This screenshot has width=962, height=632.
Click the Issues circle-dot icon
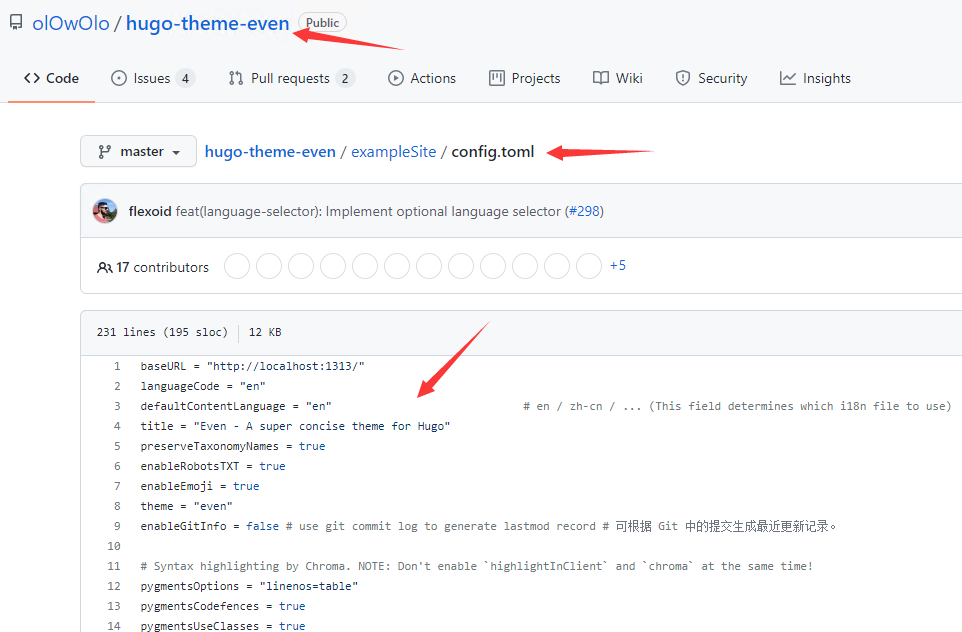pyautogui.click(x=118, y=79)
